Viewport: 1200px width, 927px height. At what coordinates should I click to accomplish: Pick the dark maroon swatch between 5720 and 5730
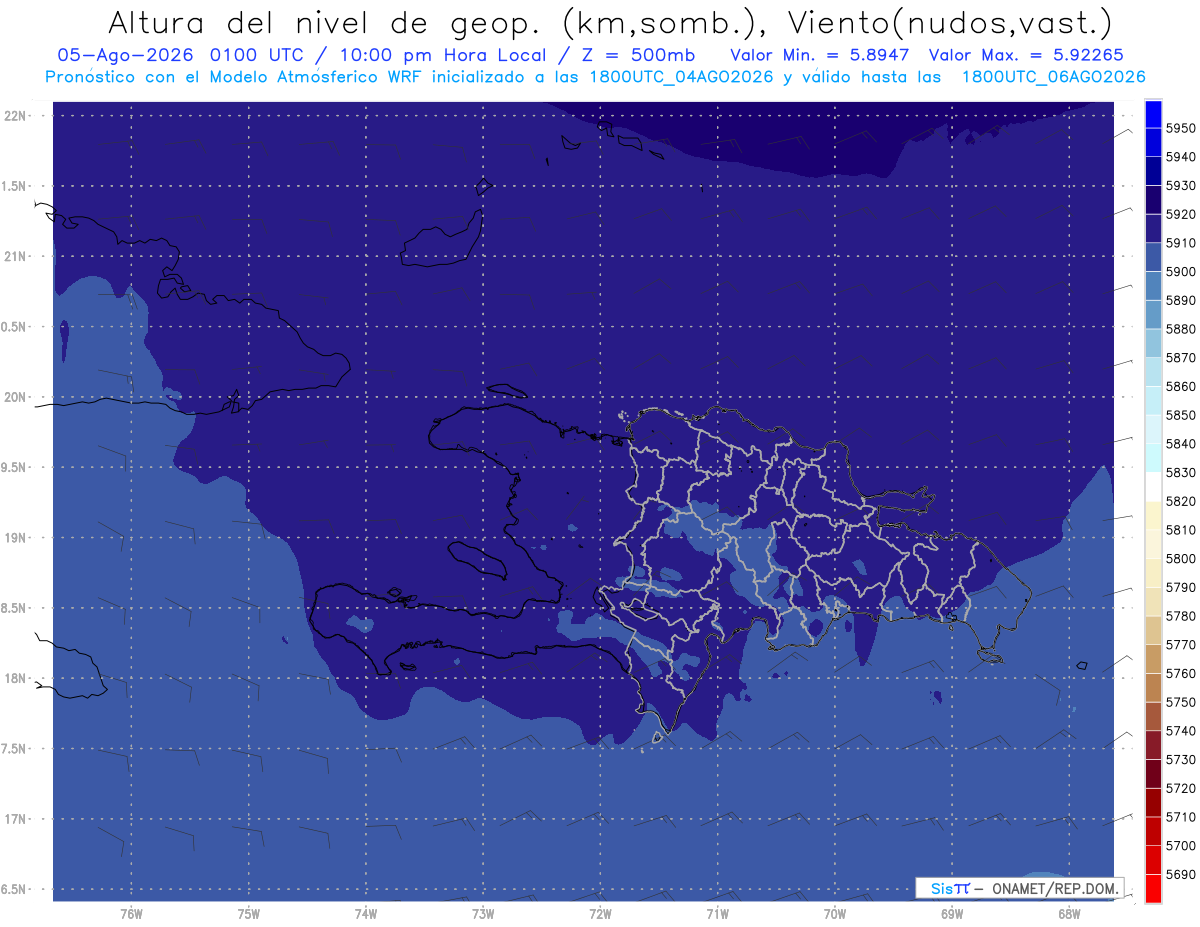point(1153,774)
